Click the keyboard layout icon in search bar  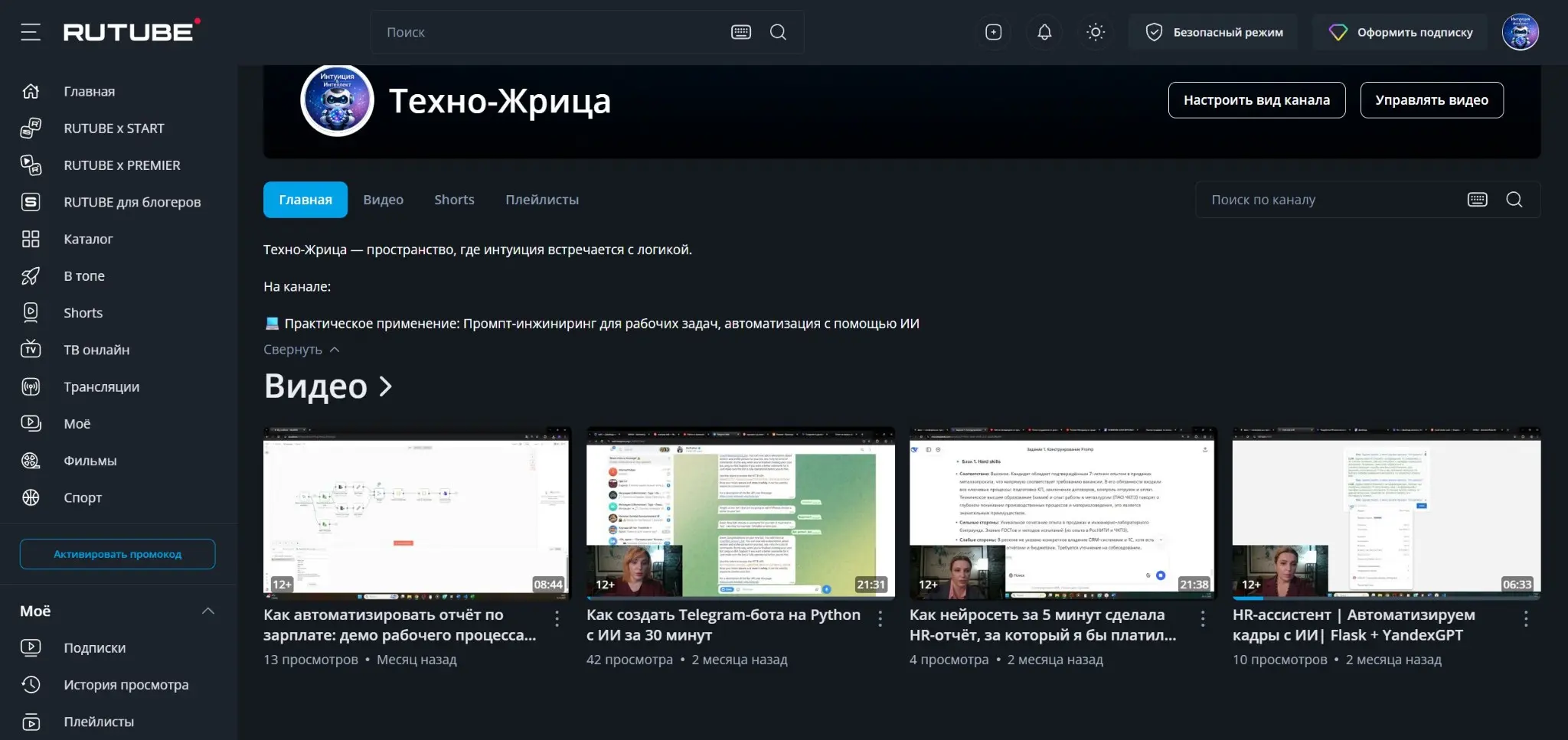[x=740, y=32]
